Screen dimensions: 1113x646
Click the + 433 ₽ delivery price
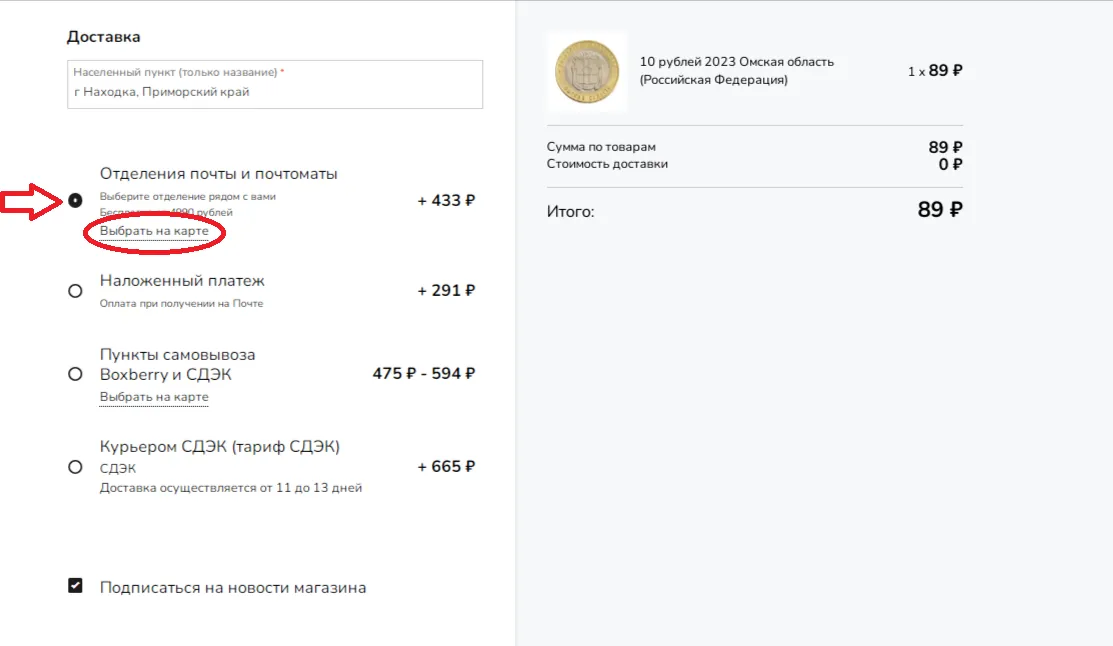pos(446,201)
